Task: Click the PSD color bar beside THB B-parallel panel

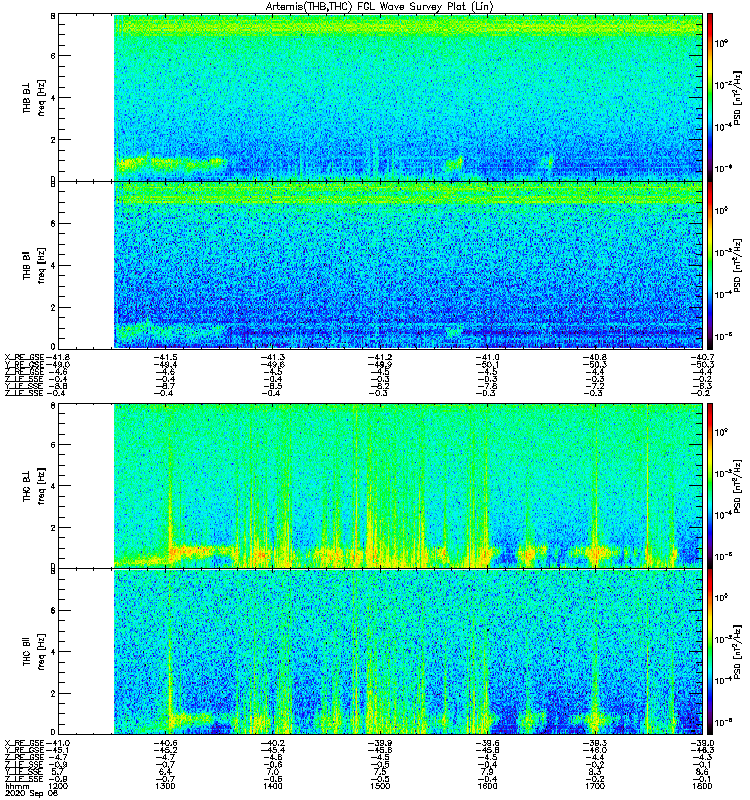Action: pyautogui.click(x=710, y=265)
